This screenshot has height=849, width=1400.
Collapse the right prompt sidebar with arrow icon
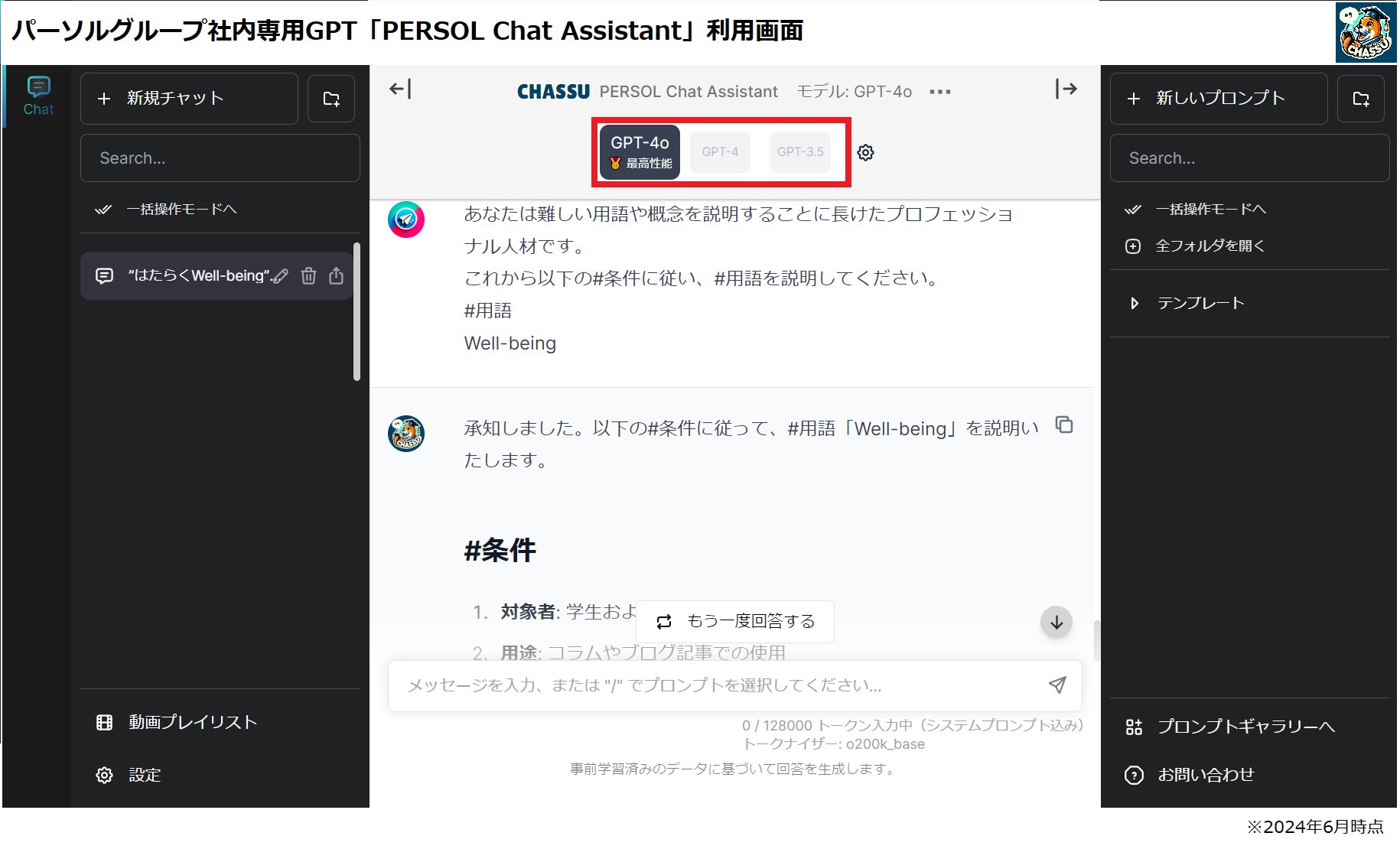(x=1066, y=89)
